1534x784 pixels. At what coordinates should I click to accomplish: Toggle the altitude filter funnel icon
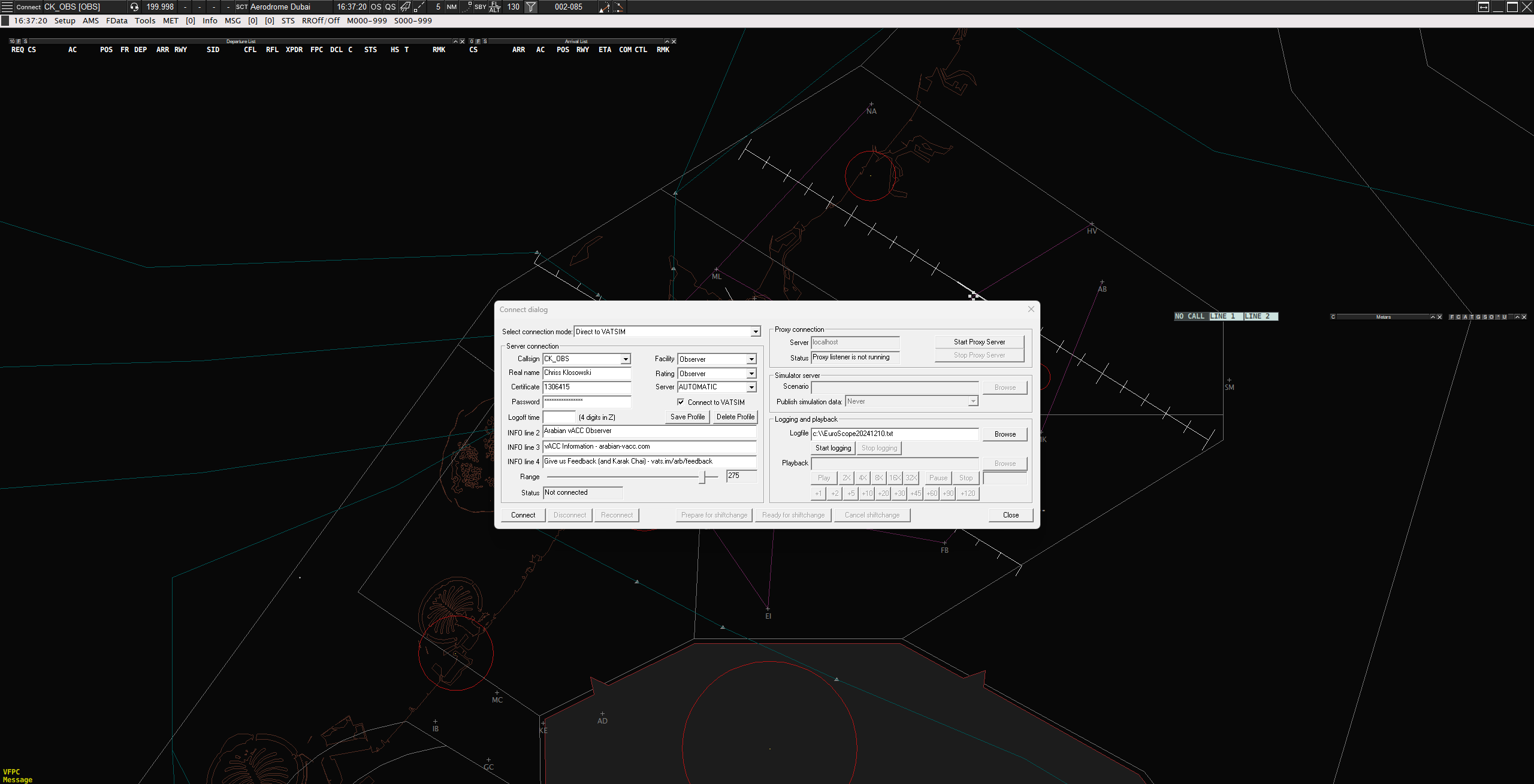click(531, 7)
